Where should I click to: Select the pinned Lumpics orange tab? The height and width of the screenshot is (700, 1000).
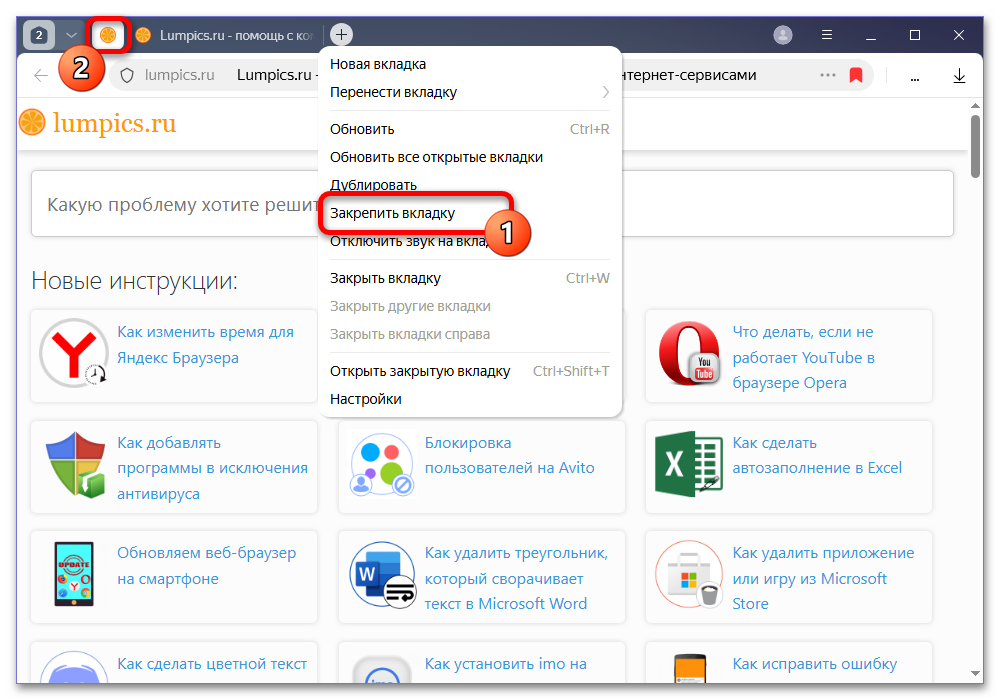point(108,34)
